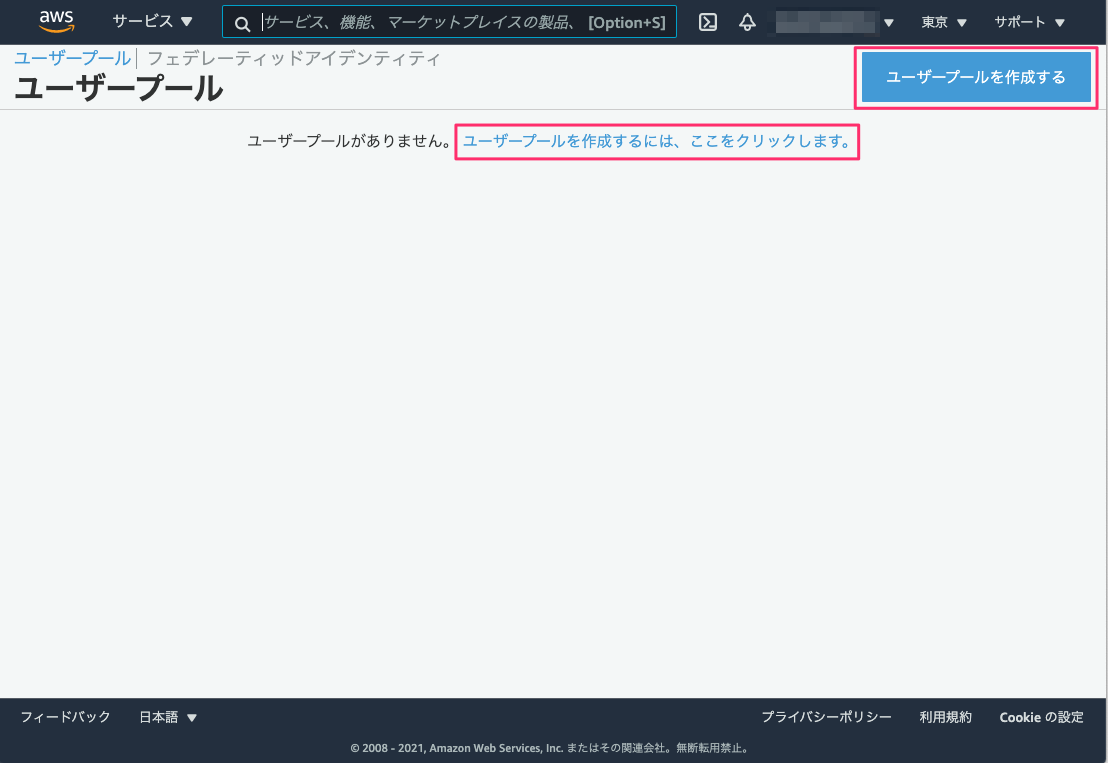Switch to the ユーザープール tab

coord(73,58)
